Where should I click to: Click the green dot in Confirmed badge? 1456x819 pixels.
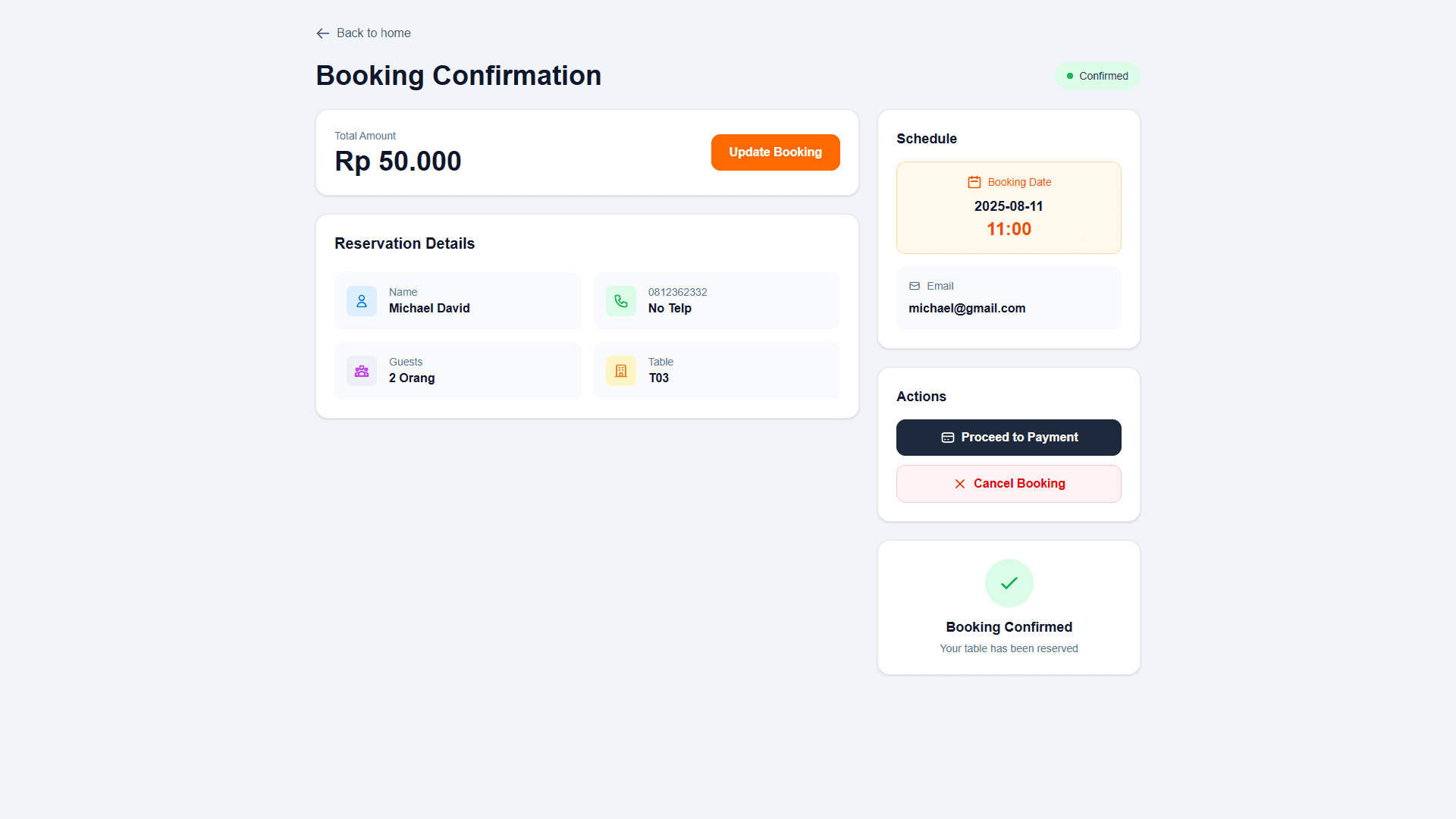(1070, 76)
